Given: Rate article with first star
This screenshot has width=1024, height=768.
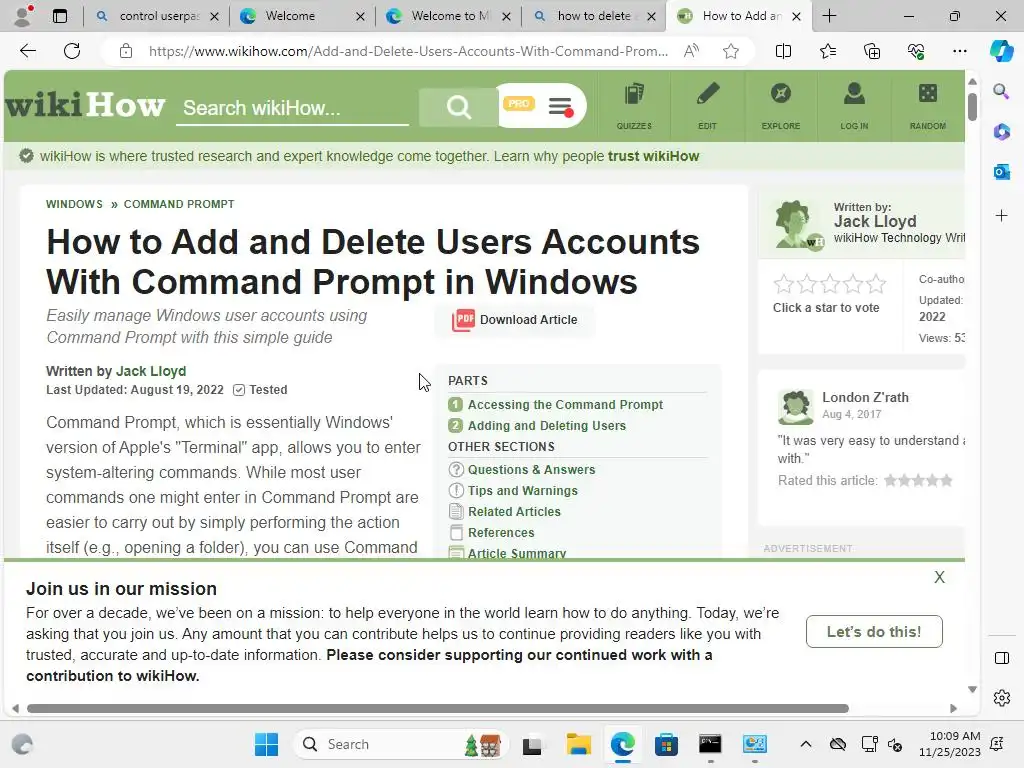Looking at the screenshot, I should tap(783, 284).
